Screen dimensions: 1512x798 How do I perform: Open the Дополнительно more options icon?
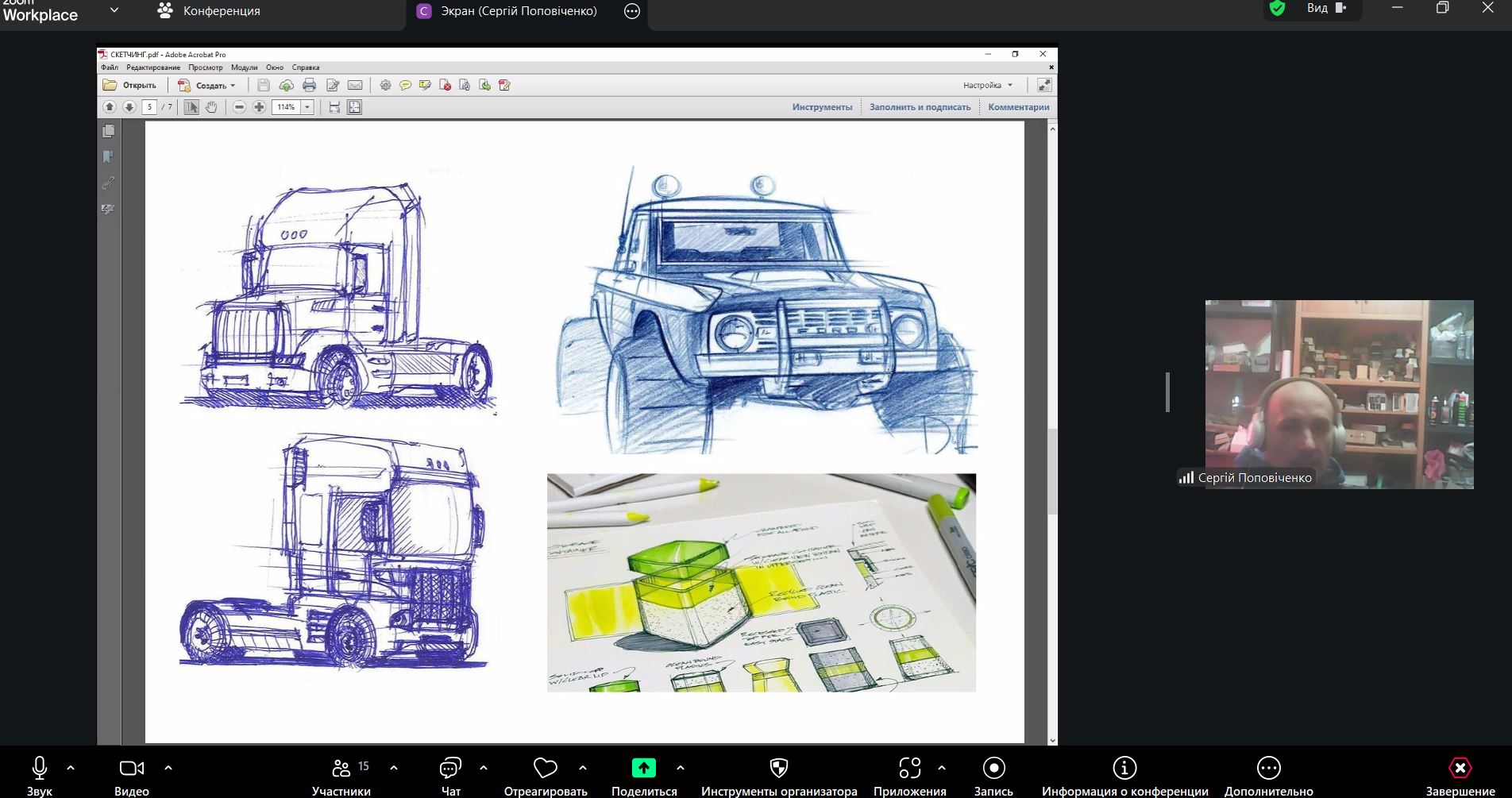tap(1268, 769)
